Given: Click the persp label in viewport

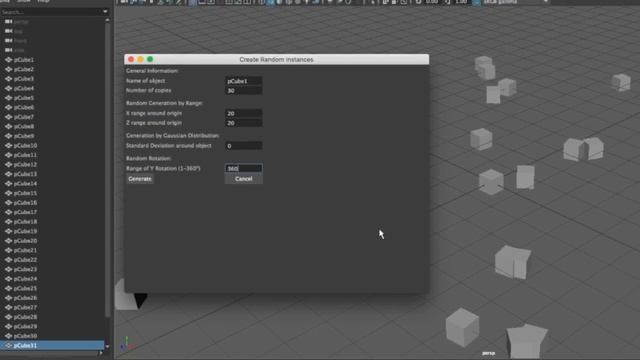Looking at the screenshot, I should (x=489, y=353).
